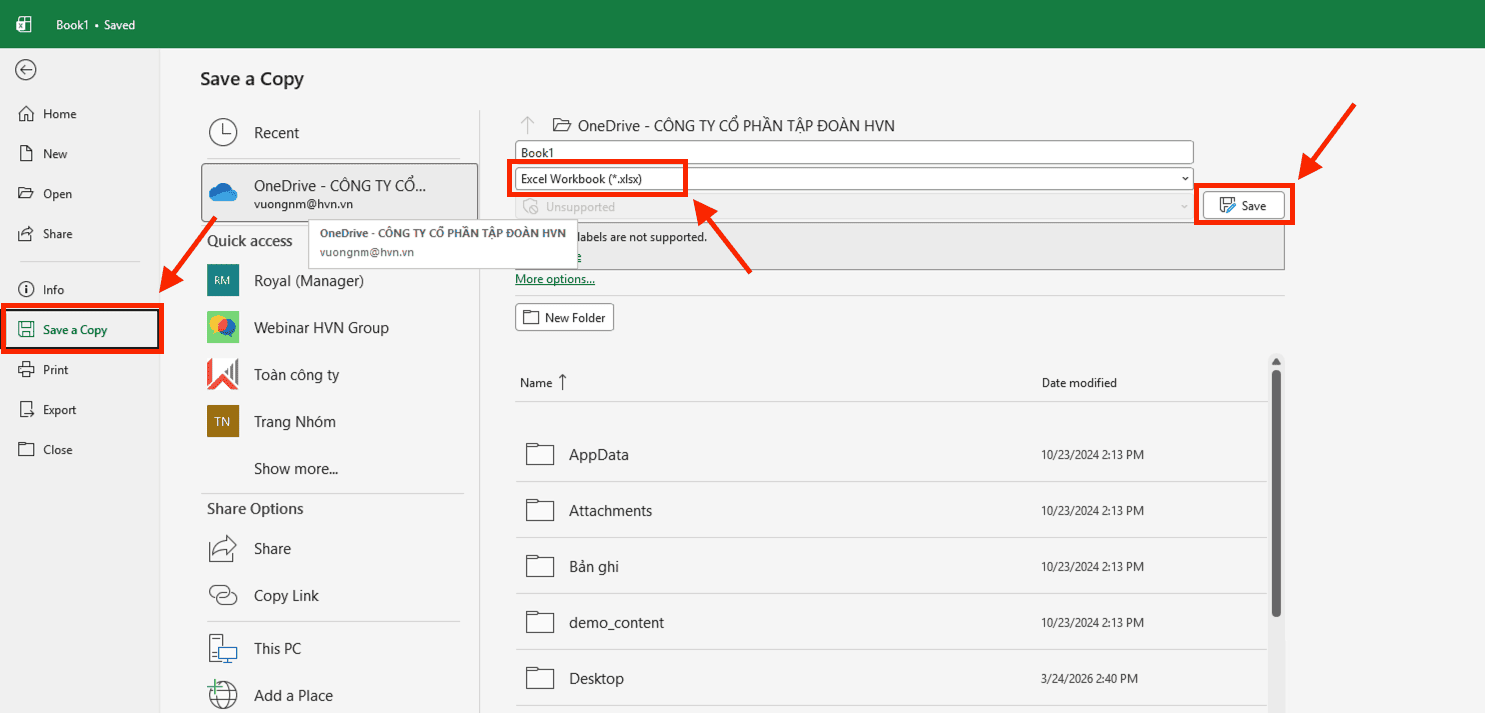Select Info in the backstage sidebar
Viewport: 1485px width, 713px height.
53,290
